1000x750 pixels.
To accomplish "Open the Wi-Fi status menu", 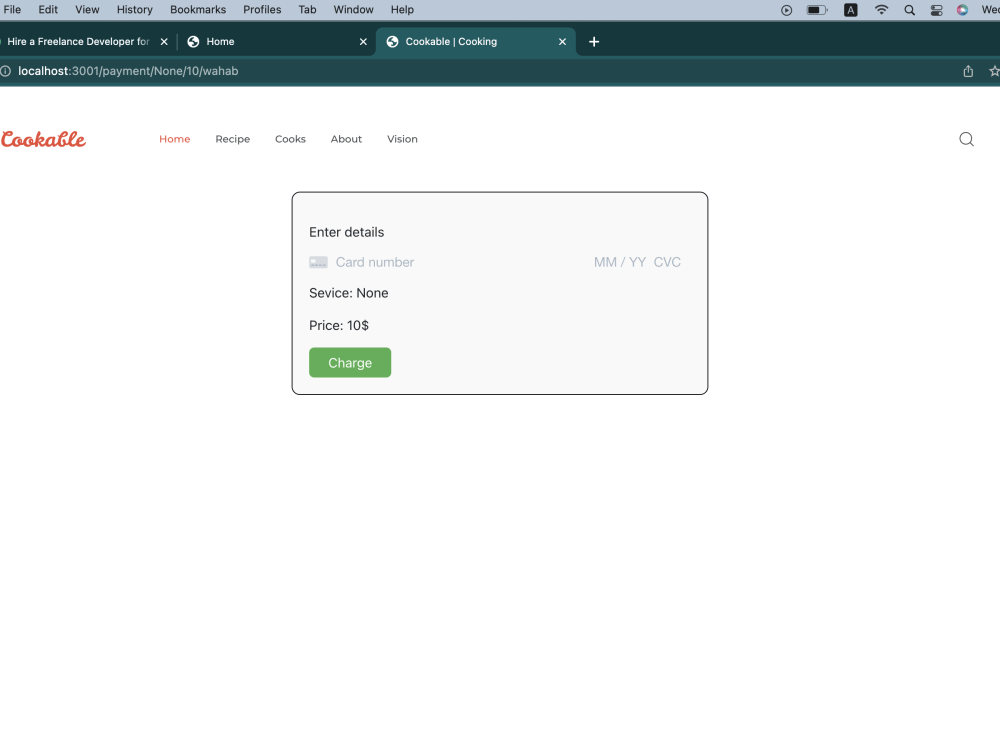I will [881, 10].
